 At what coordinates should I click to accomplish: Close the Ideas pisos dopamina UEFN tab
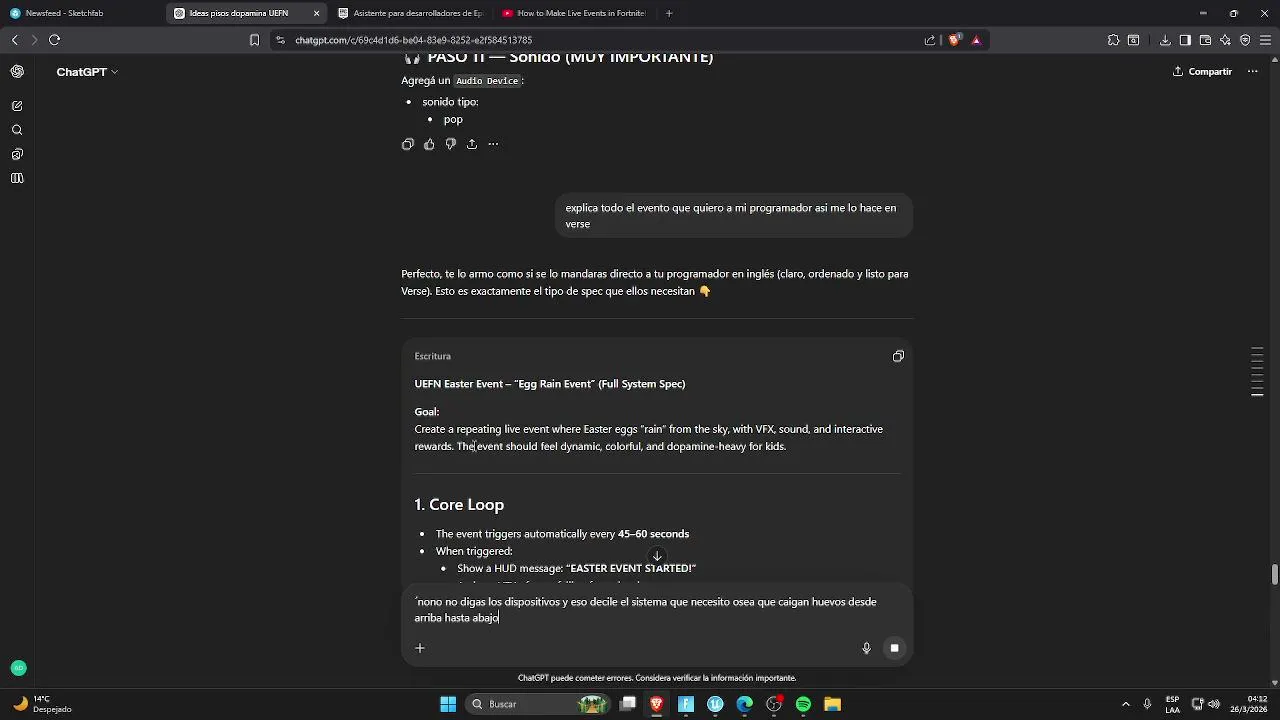tap(316, 13)
